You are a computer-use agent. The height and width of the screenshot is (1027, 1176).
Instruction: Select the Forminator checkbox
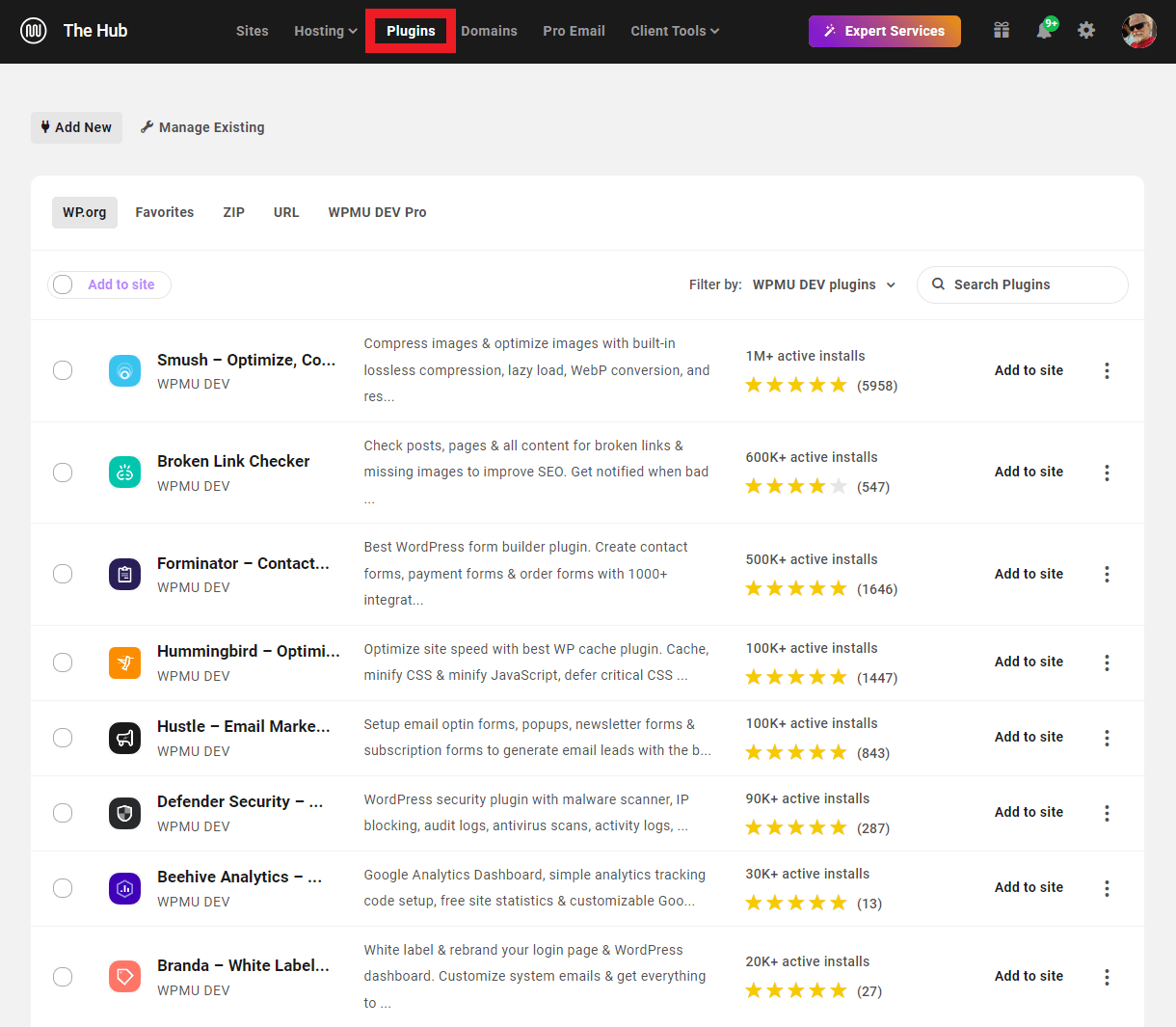63,574
